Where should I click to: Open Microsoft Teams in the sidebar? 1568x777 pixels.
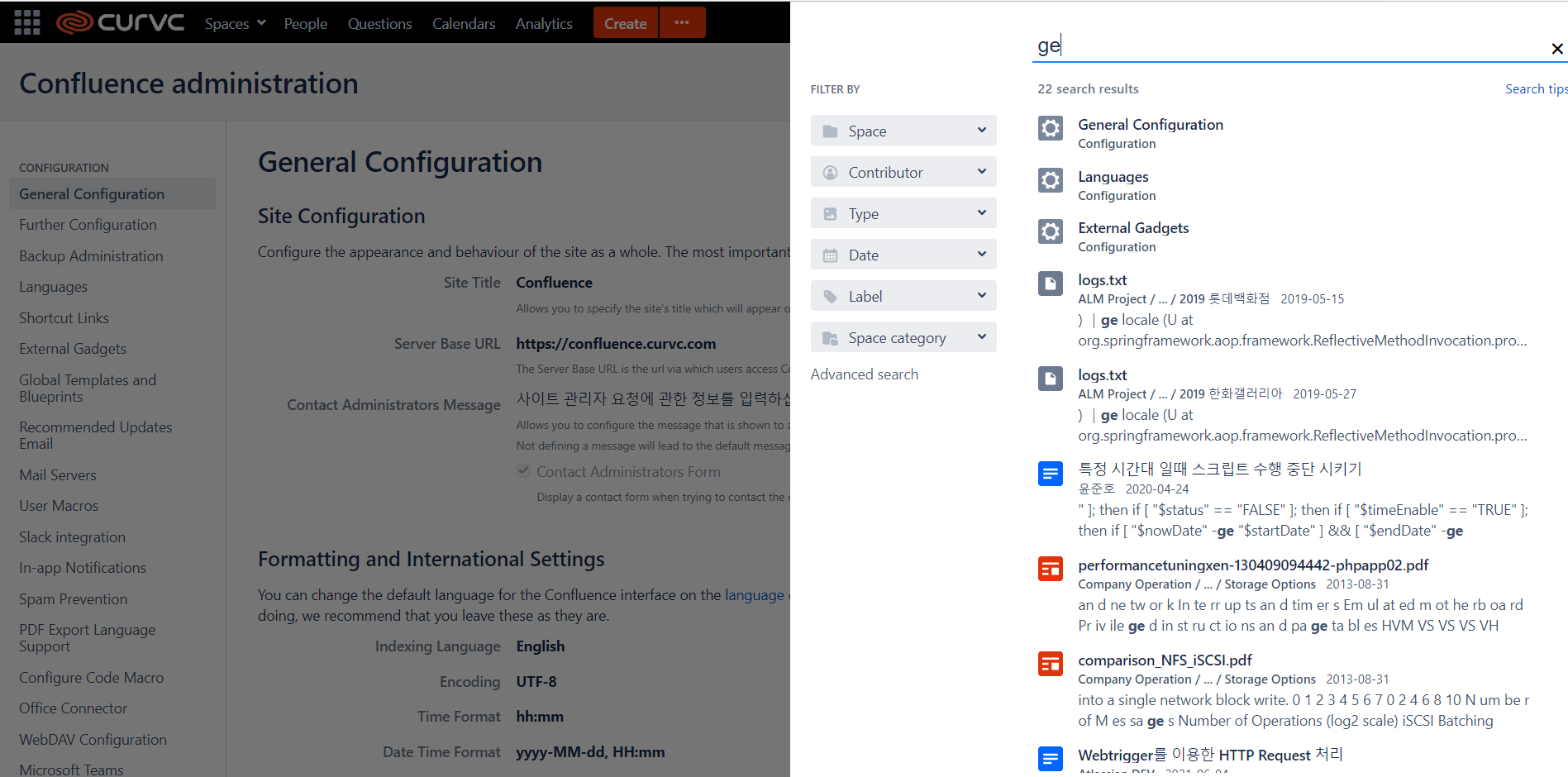tap(71, 770)
